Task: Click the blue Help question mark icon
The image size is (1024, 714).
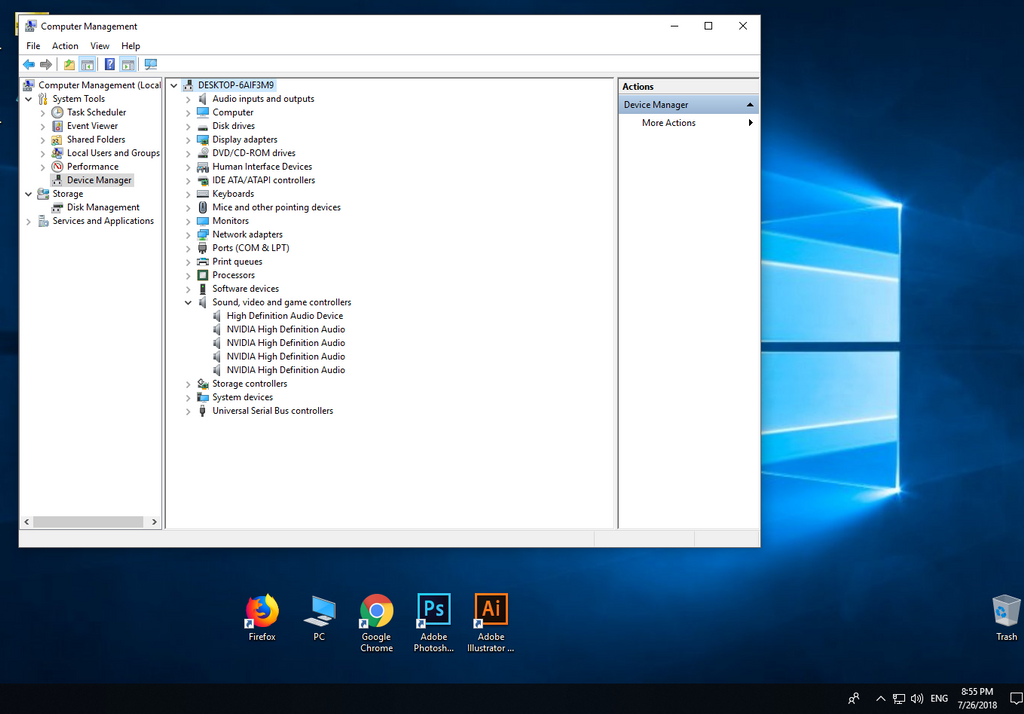Action: 110,65
